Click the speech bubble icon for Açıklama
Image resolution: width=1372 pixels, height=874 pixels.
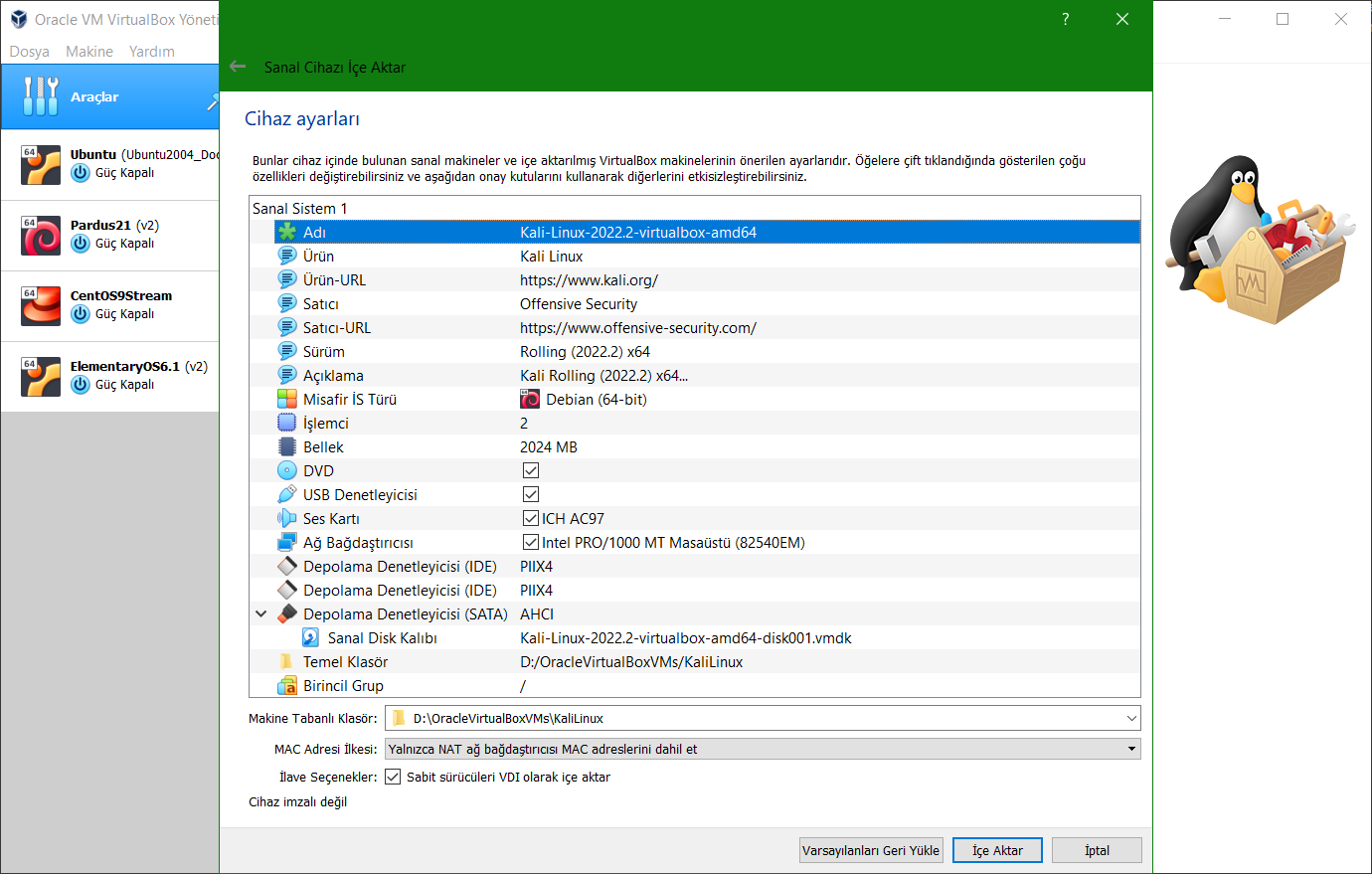[287, 375]
